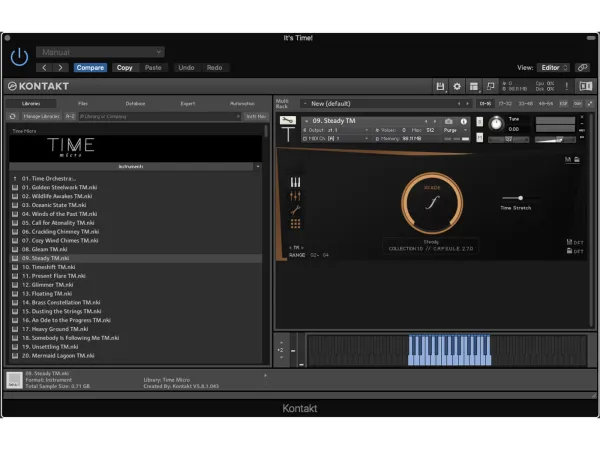
Task: Click the library refresh icon
Action: click(x=13, y=116)
